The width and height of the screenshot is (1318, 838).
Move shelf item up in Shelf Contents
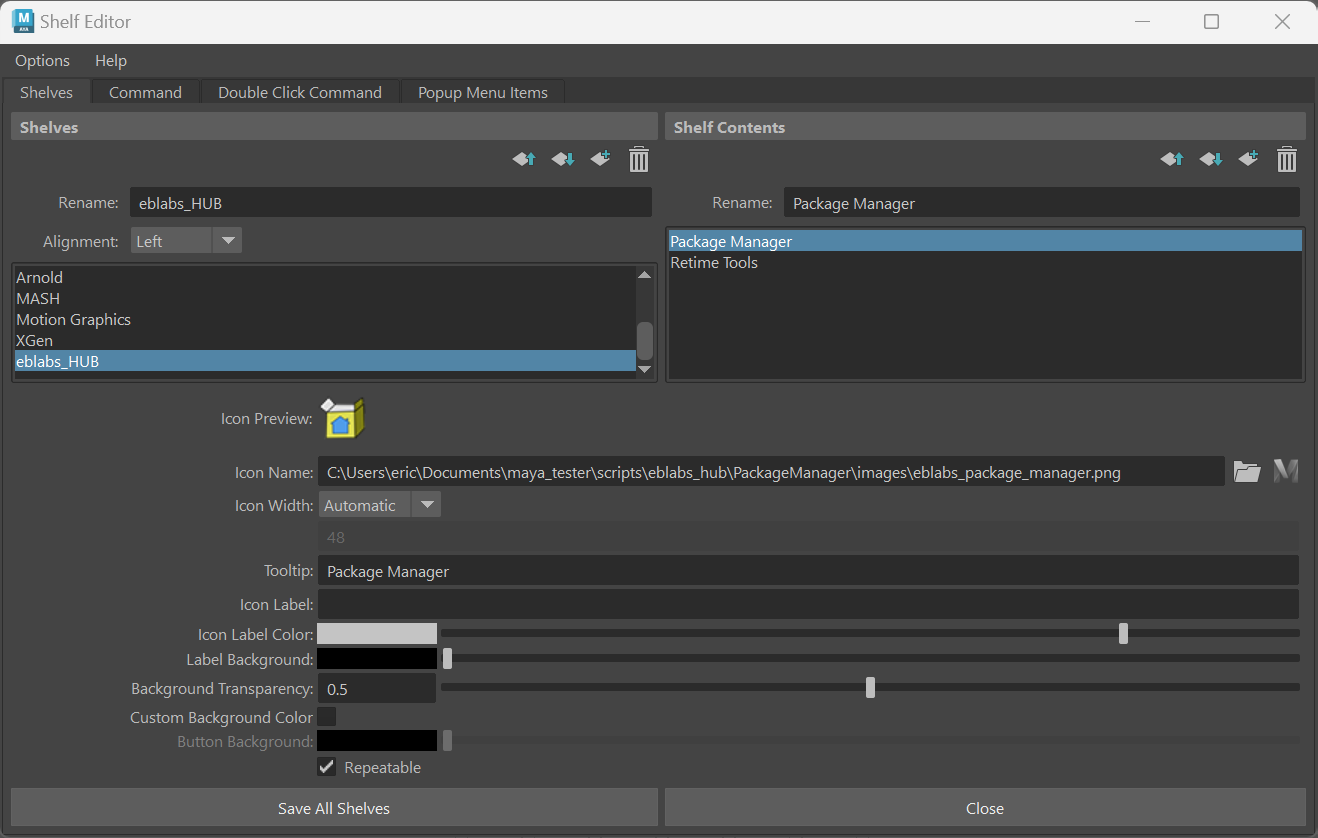(1173, 159)
